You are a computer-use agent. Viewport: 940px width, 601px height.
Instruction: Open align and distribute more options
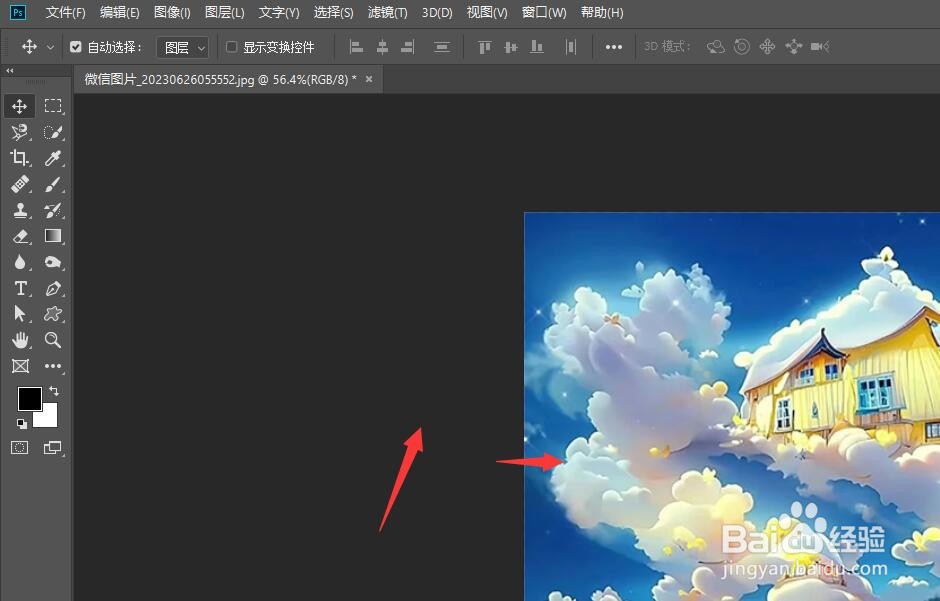tap(613, 47)
